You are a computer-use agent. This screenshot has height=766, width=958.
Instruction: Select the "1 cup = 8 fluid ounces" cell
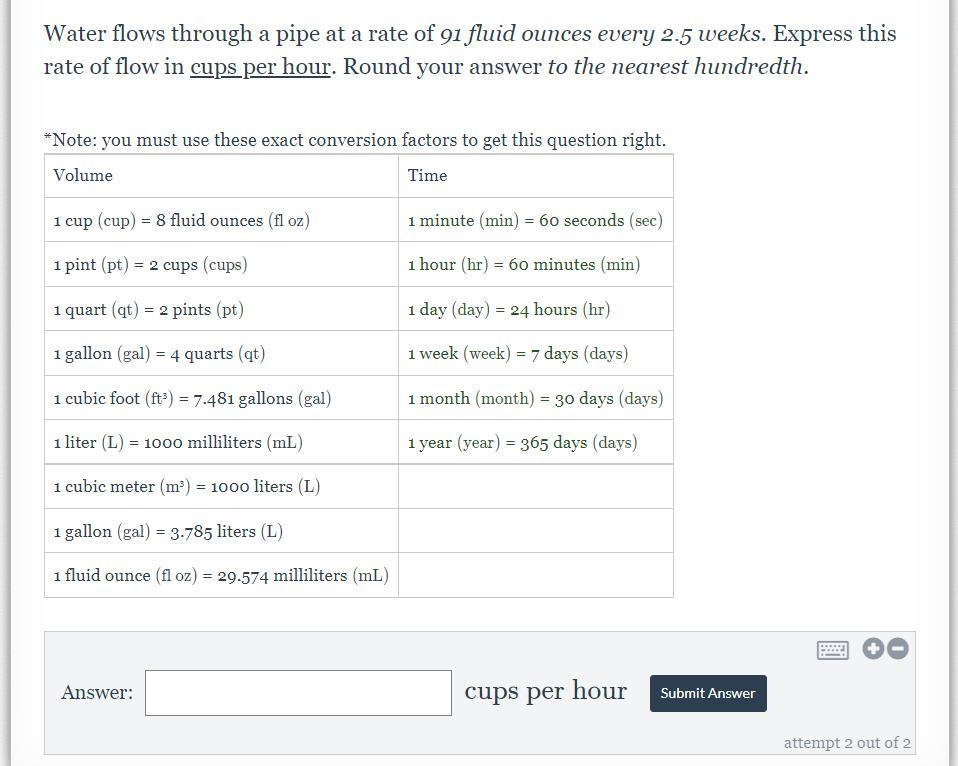[181, 221]
